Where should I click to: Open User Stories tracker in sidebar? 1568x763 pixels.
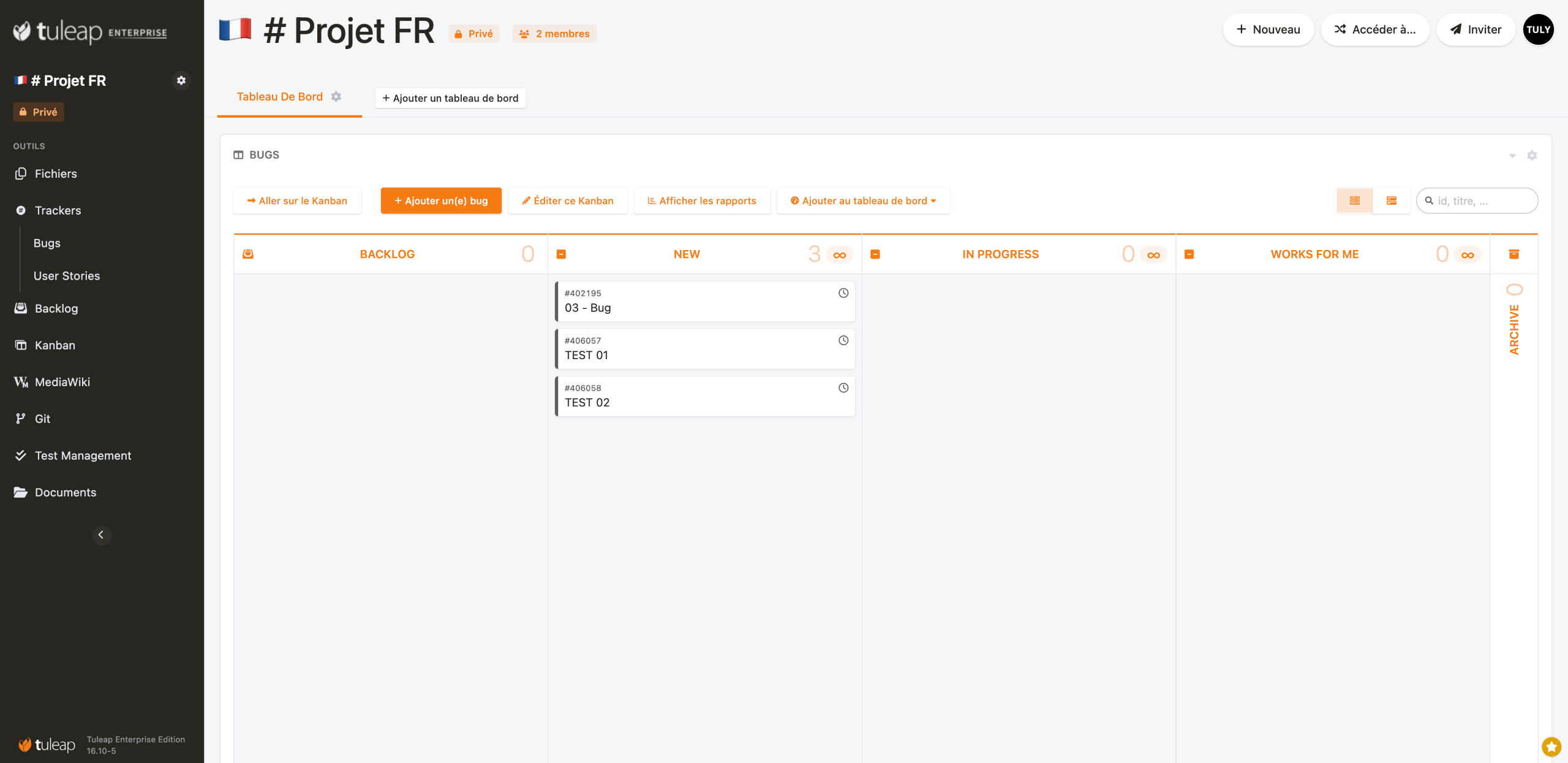point(66,276)
